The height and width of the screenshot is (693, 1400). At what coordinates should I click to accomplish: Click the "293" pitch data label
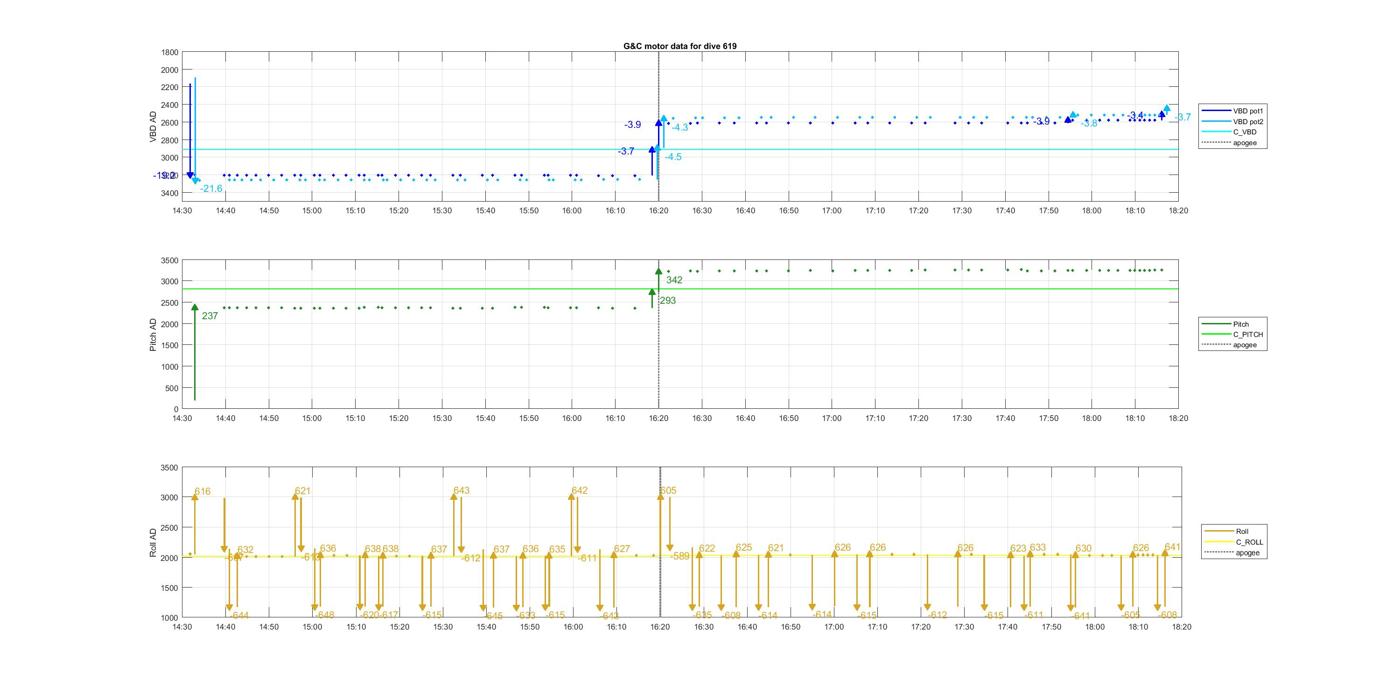tap(668, 300)
